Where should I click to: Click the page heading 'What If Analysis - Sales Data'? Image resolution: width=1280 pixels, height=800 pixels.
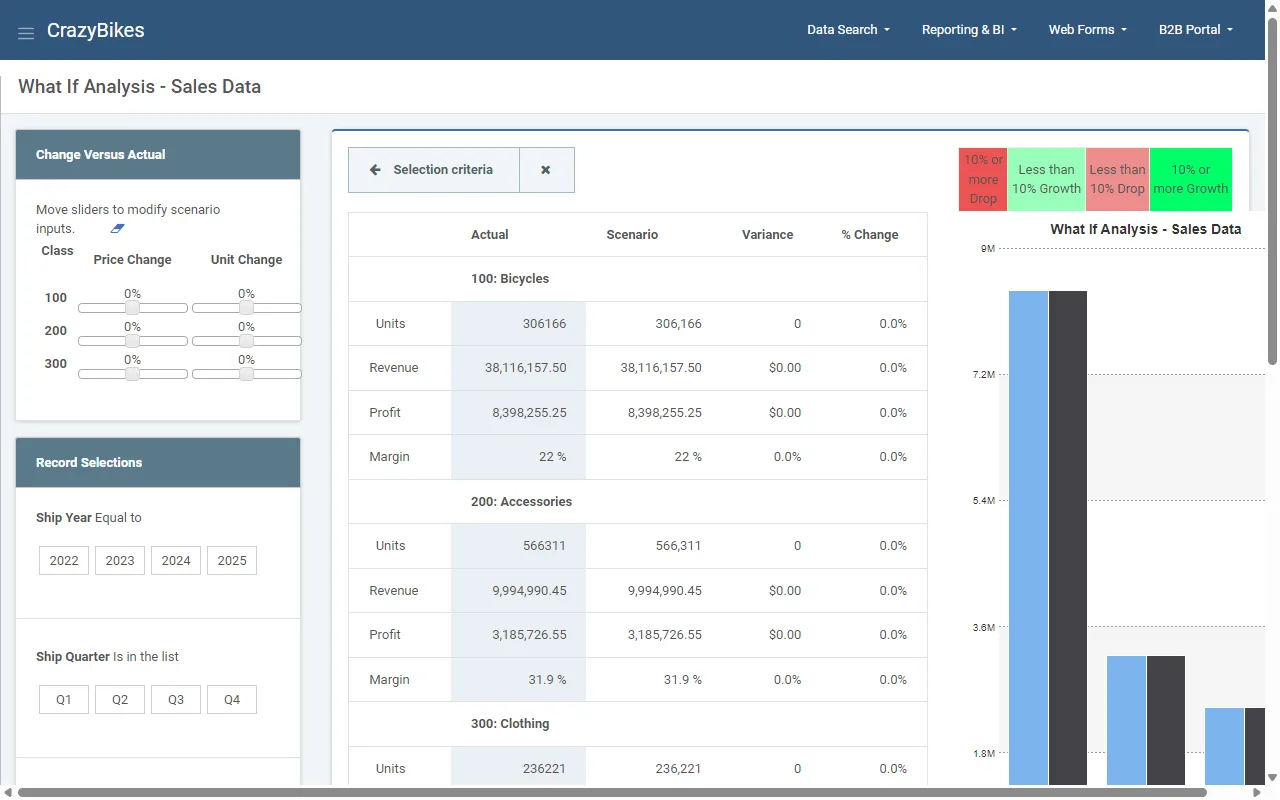[x=140, y=87]
